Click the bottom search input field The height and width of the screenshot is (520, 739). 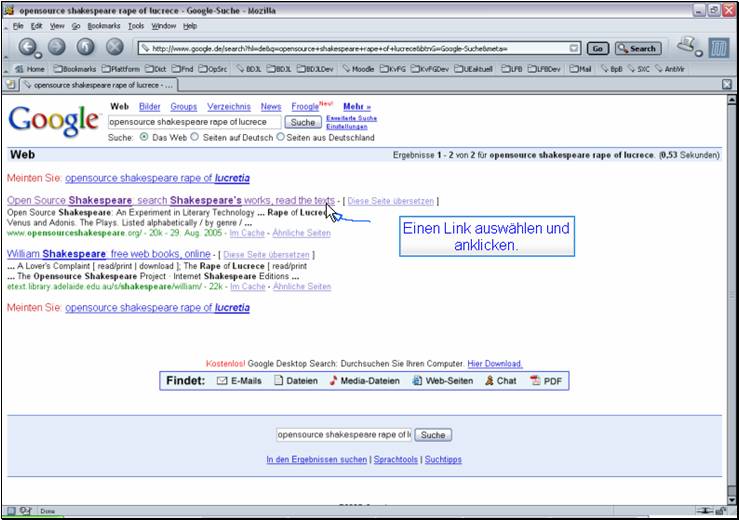[x=343, y=435]
